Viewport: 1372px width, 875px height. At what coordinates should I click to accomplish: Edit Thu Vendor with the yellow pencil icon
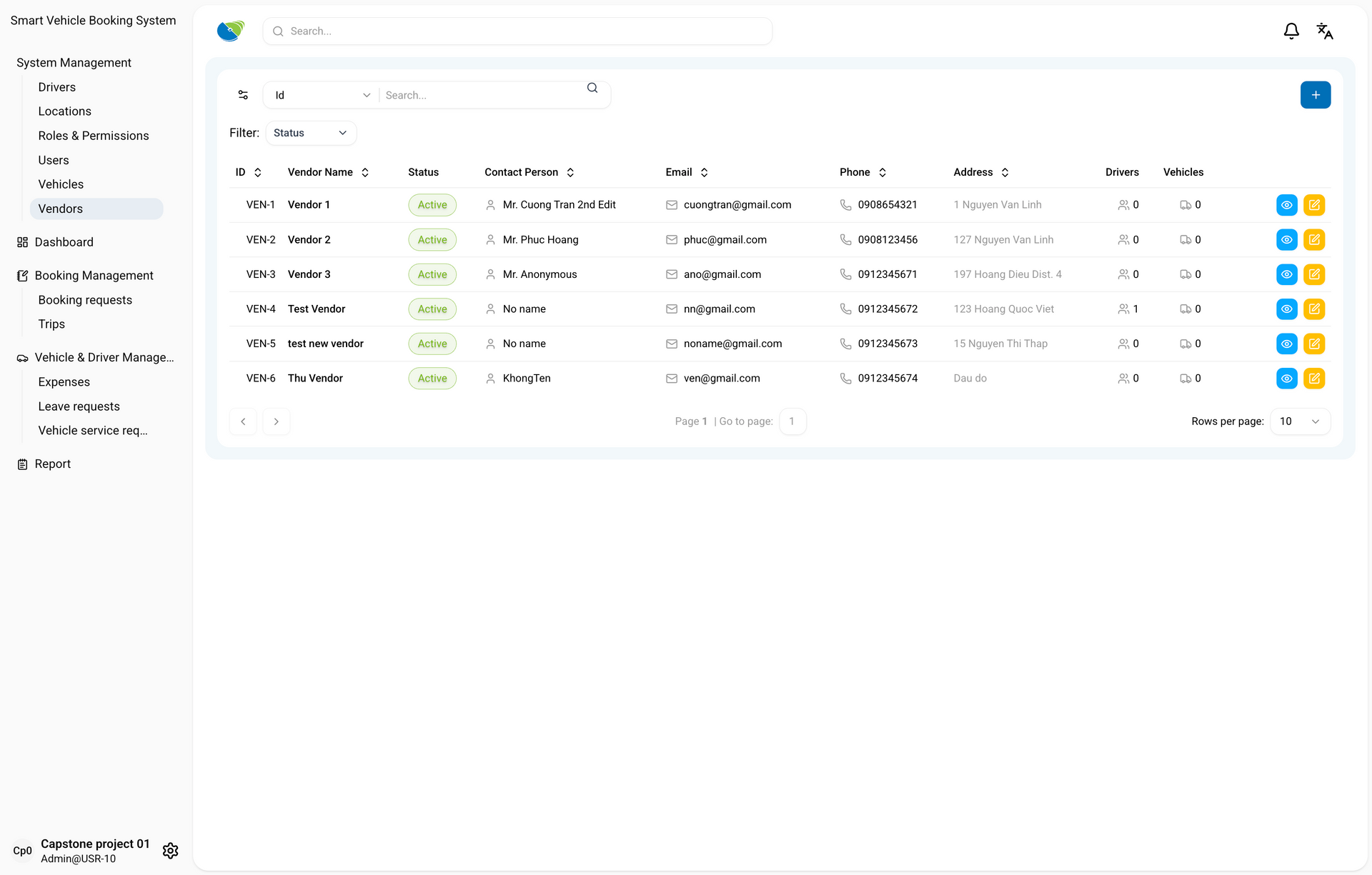pyautogui.click(x=1313, y=379)
